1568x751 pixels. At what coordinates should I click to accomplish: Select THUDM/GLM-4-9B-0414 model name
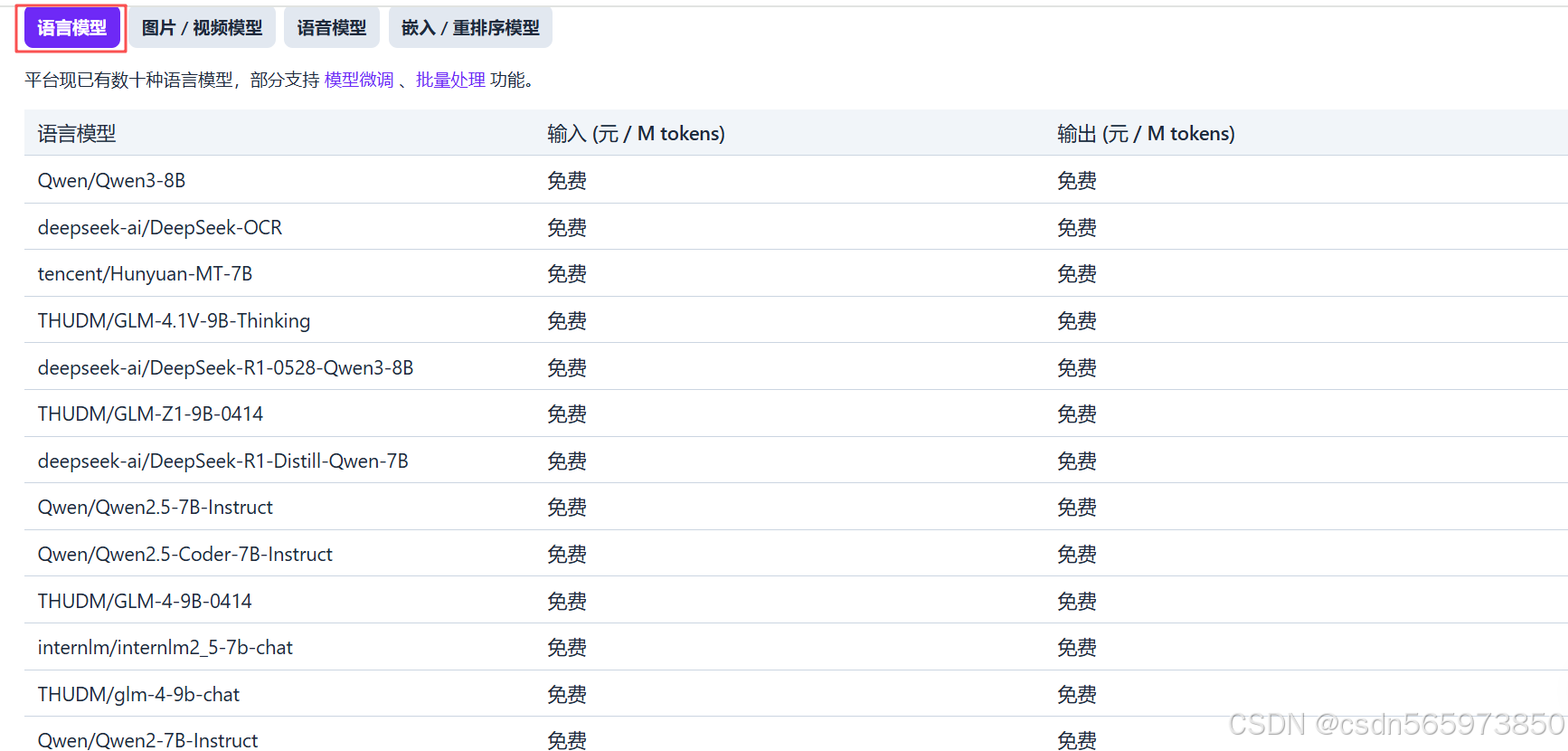click(x=145, y=601)
